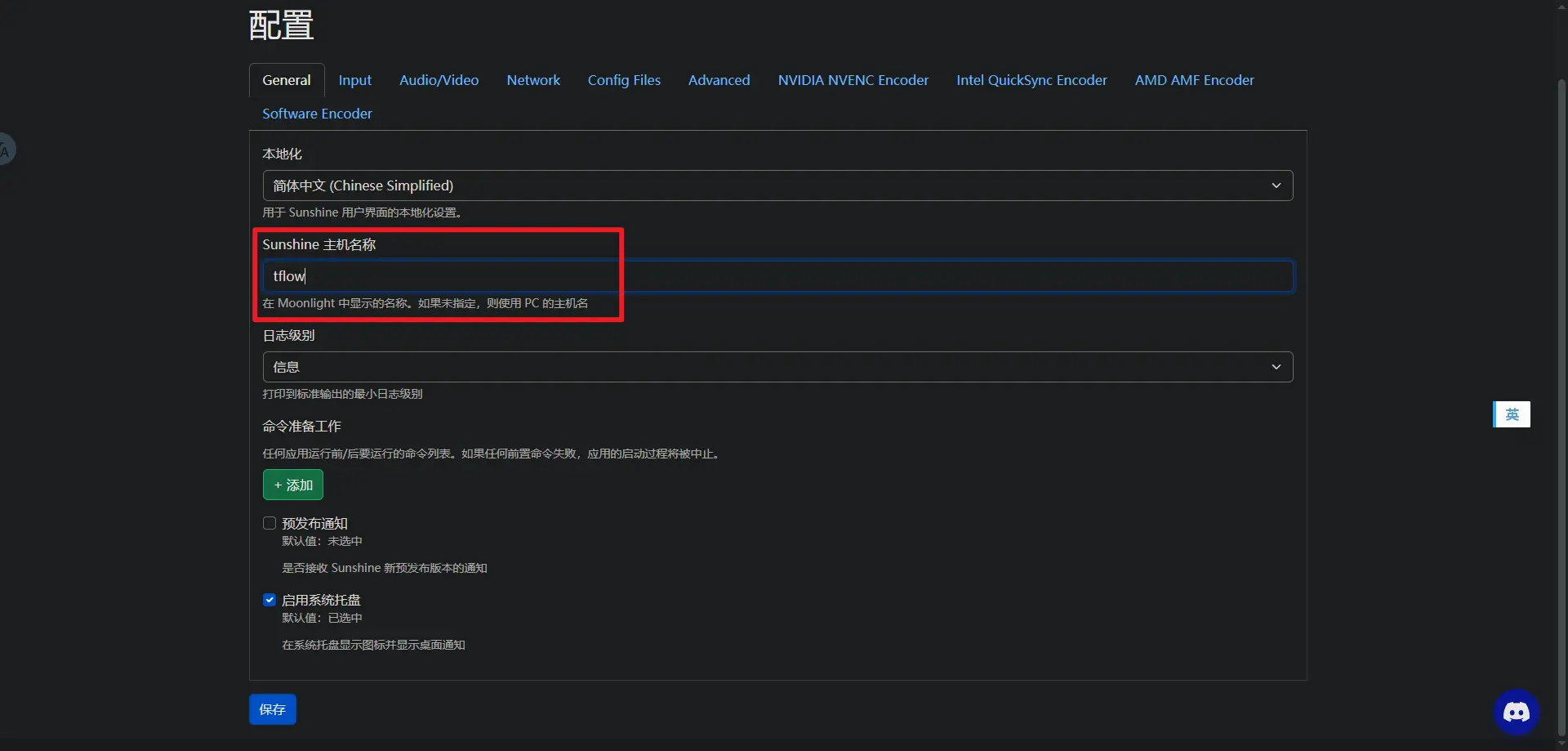This screenshot has height=751, width=1568.
Task: Open the Advanced settings tab
Action: click(x=719, y=80)
